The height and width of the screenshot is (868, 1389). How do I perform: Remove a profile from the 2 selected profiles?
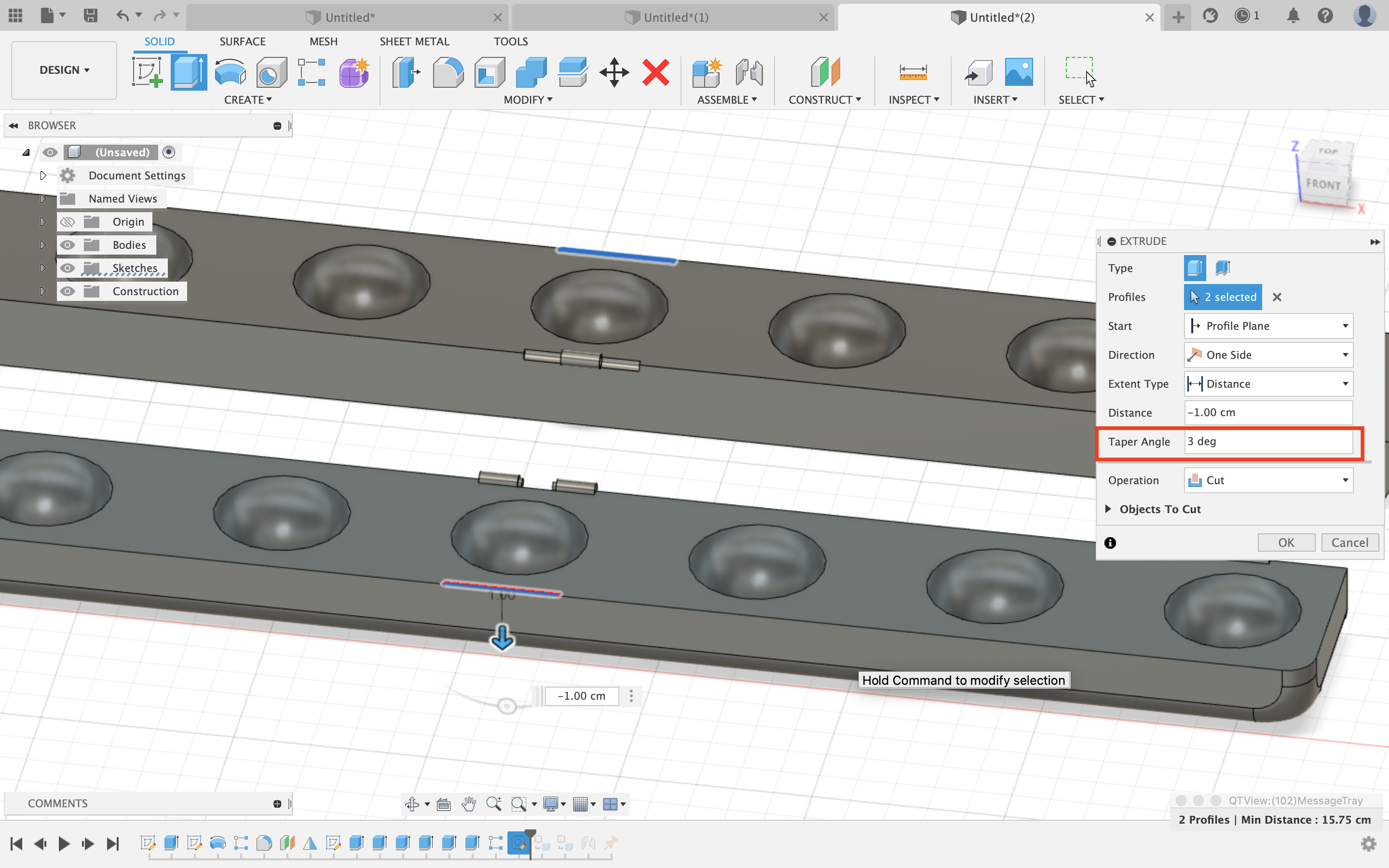coord(1277,297)
